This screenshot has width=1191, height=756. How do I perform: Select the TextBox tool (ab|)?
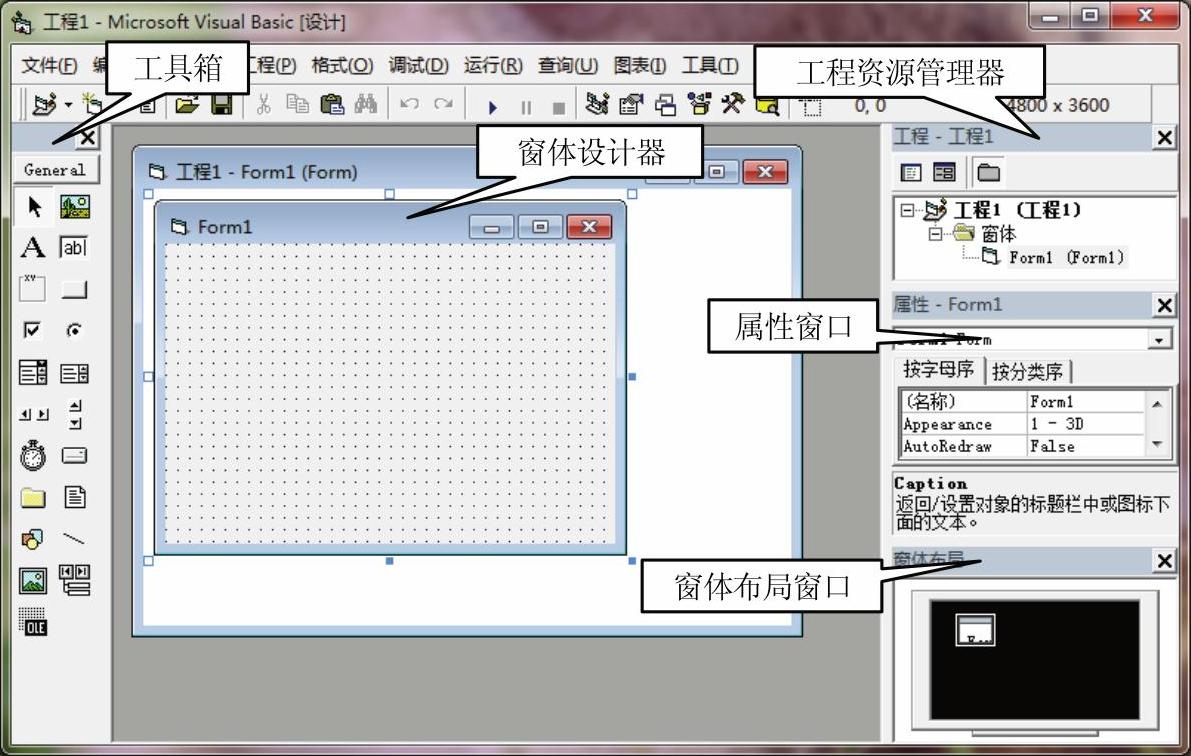[74, 248]
